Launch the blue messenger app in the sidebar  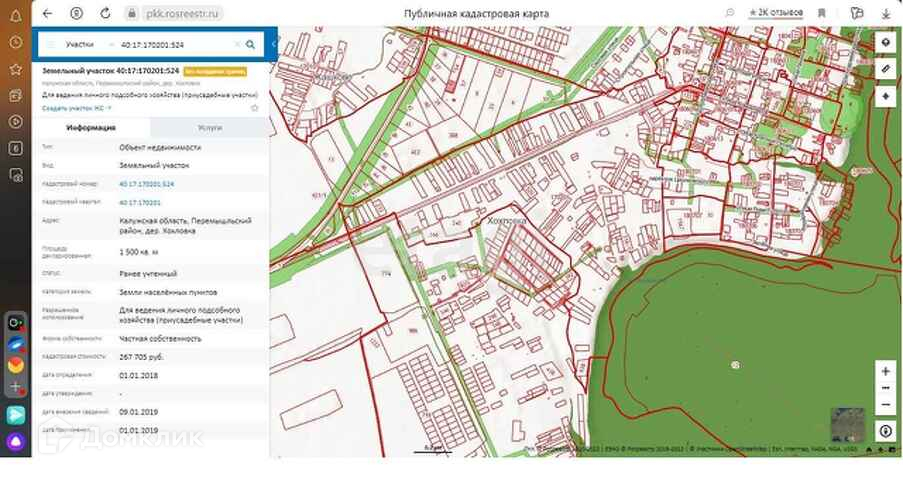pyautogui.click(x=16, y=344)
